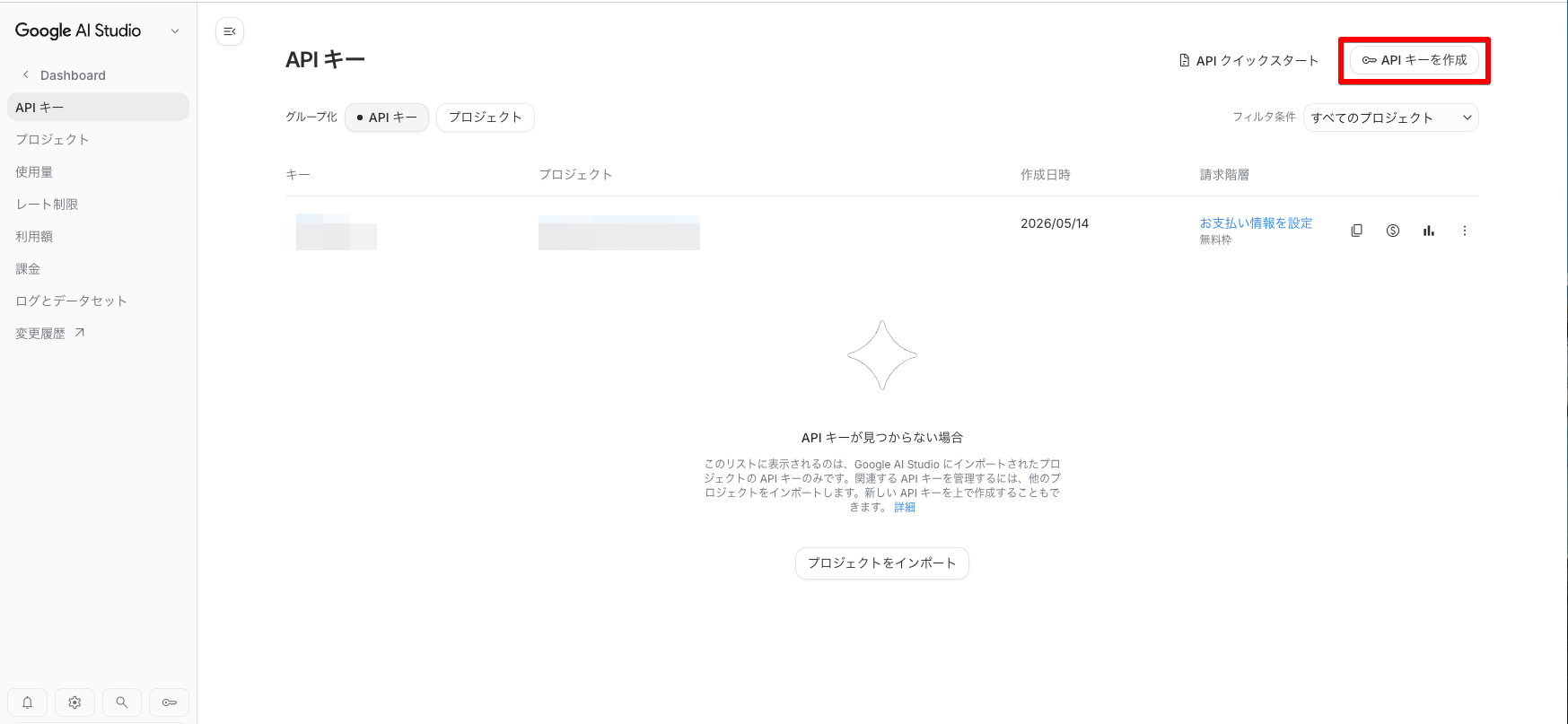Open notifications with the bell icon
The image size is (1568, 724).
(28, 702)
